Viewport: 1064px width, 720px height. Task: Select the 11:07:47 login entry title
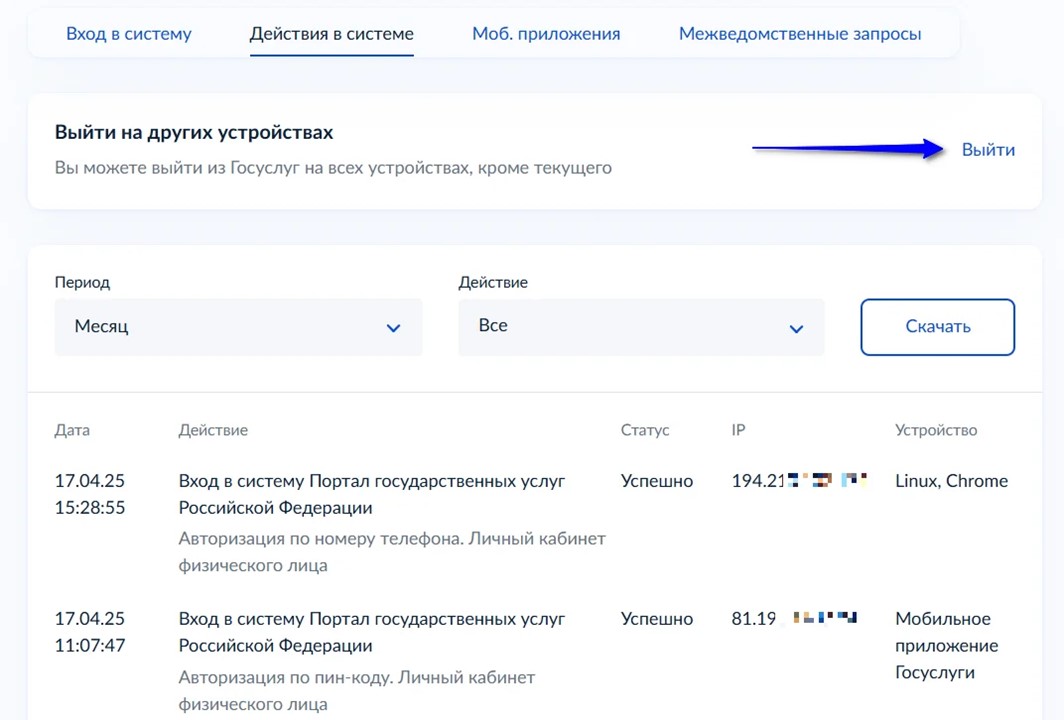(372, 632)
